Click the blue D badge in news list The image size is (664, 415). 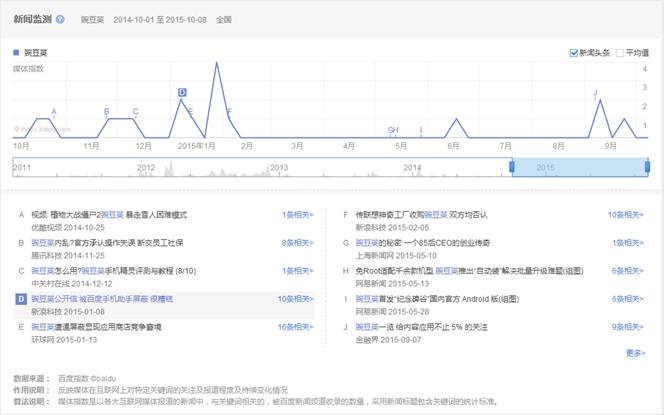point(21,299)
